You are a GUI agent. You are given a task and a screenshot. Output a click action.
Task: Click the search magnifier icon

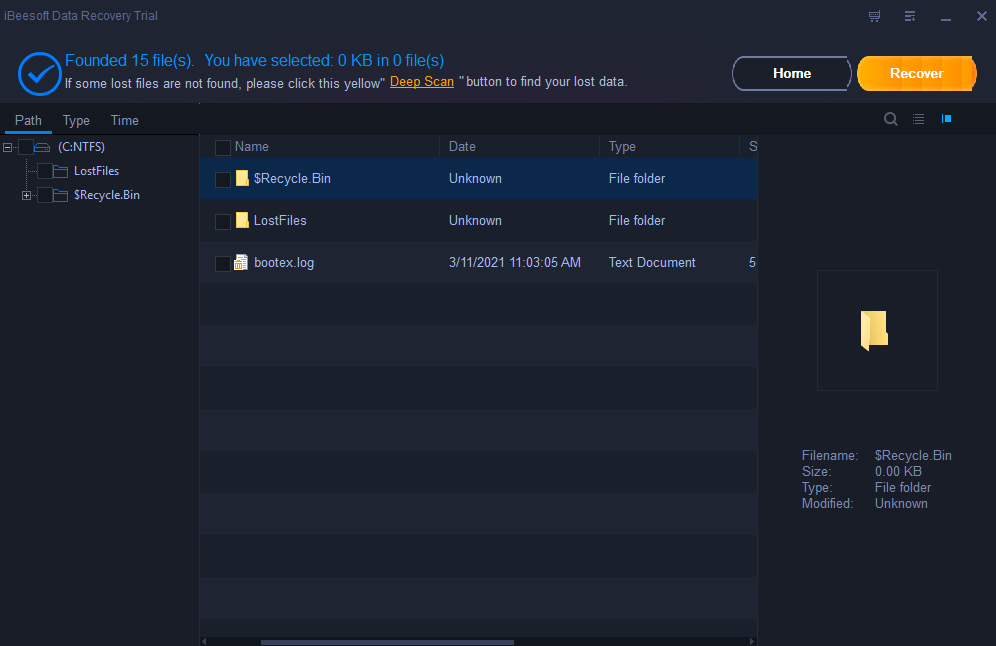(x=891, y=119)
